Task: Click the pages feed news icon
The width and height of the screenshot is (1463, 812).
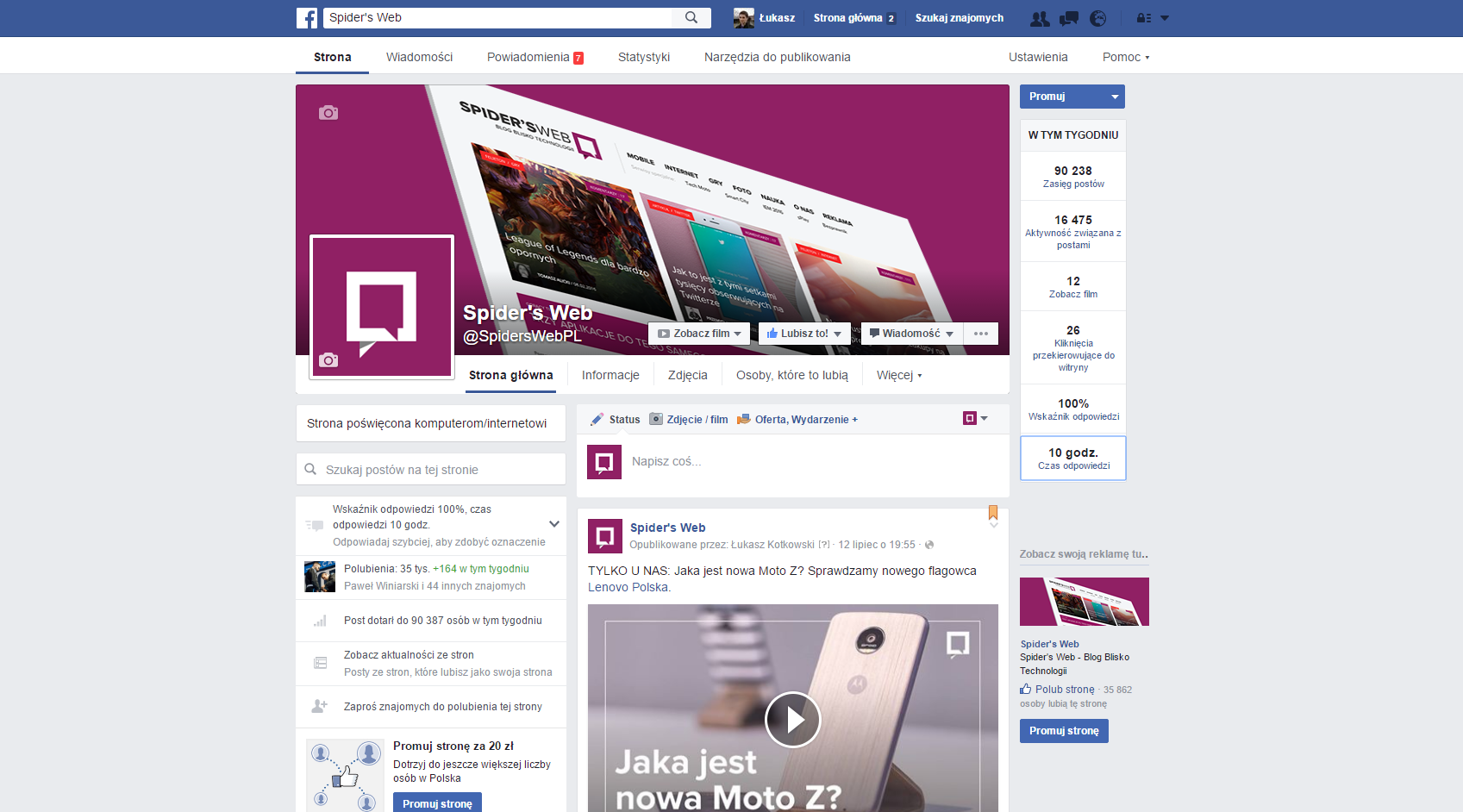Action: click(x=320, y=663)
